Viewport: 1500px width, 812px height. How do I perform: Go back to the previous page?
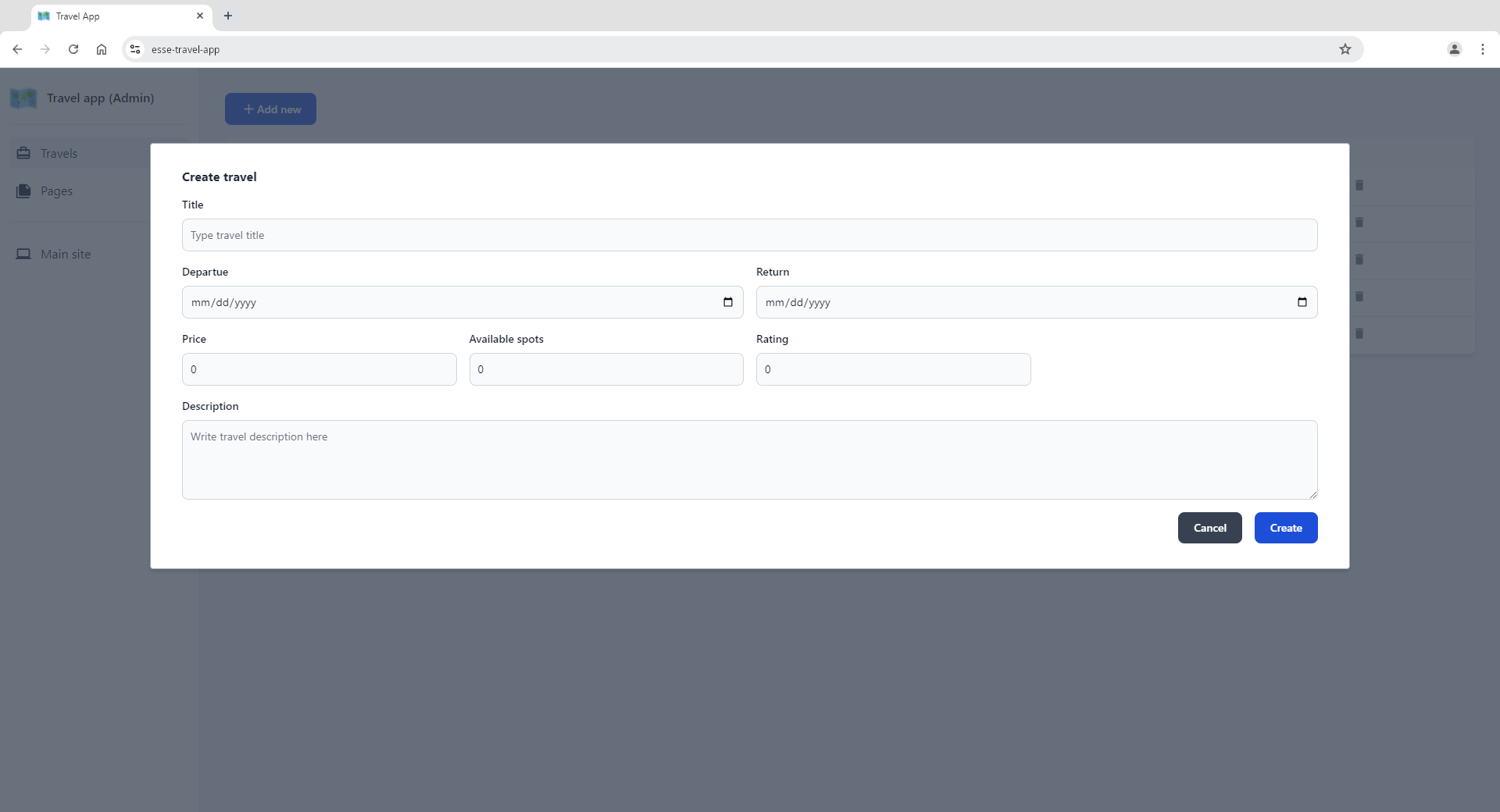click(17, 49)
